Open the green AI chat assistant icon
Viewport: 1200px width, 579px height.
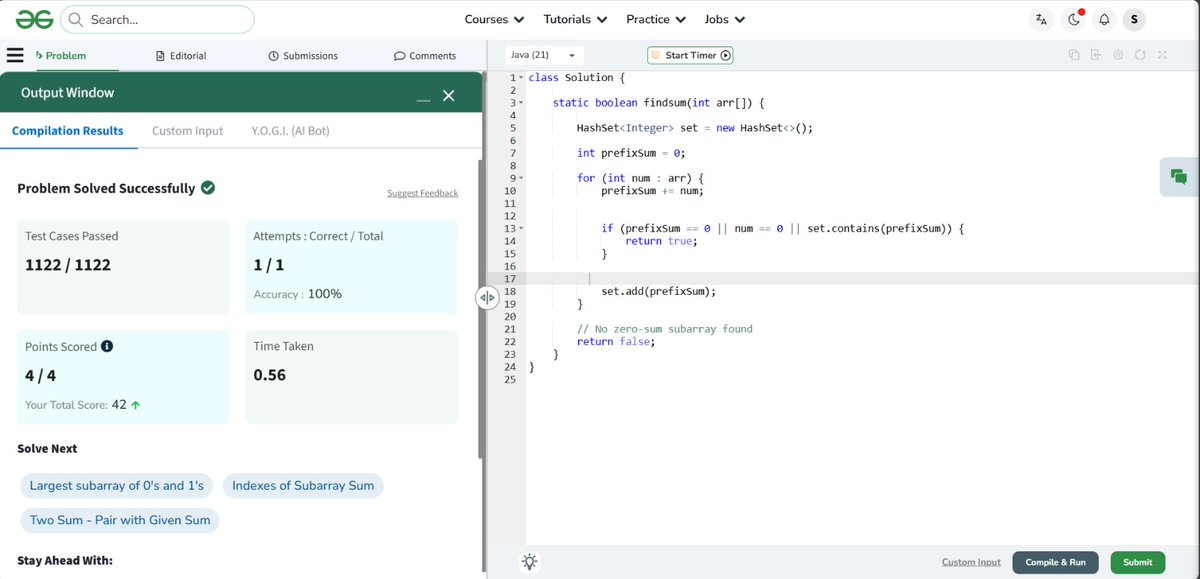pos(1179,175)
